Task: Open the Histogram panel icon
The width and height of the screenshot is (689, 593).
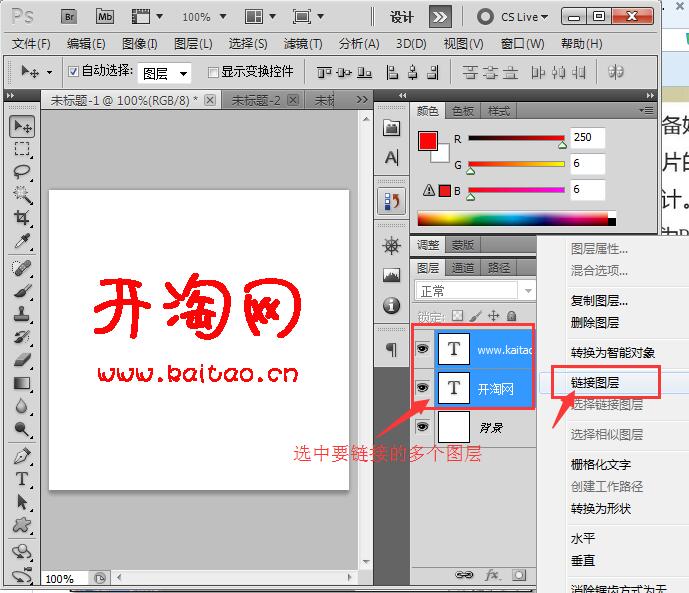Action: pyautogui.click(x=392, y=275)
